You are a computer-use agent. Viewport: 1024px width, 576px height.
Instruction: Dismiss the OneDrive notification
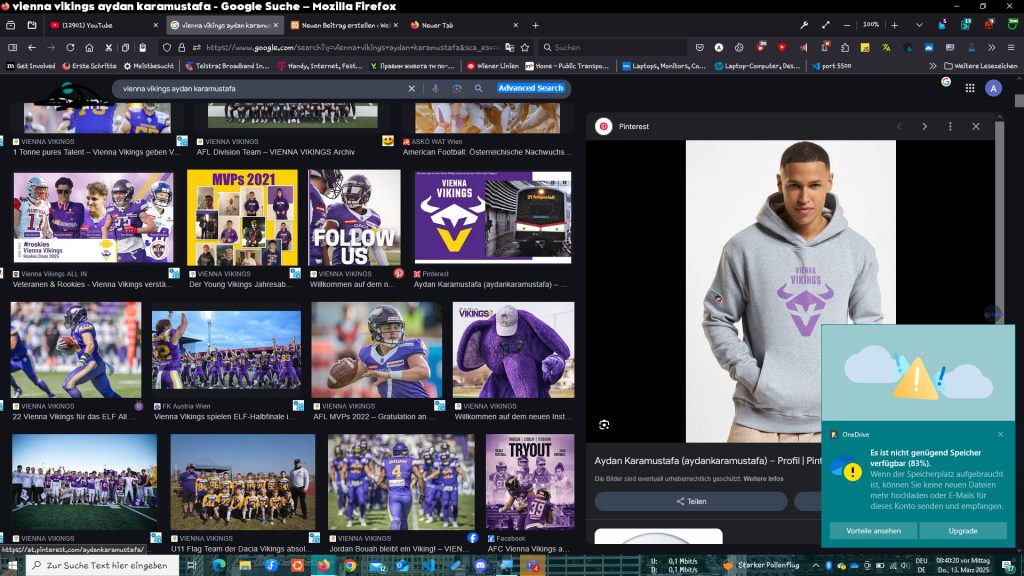(x=1000, y=434)
